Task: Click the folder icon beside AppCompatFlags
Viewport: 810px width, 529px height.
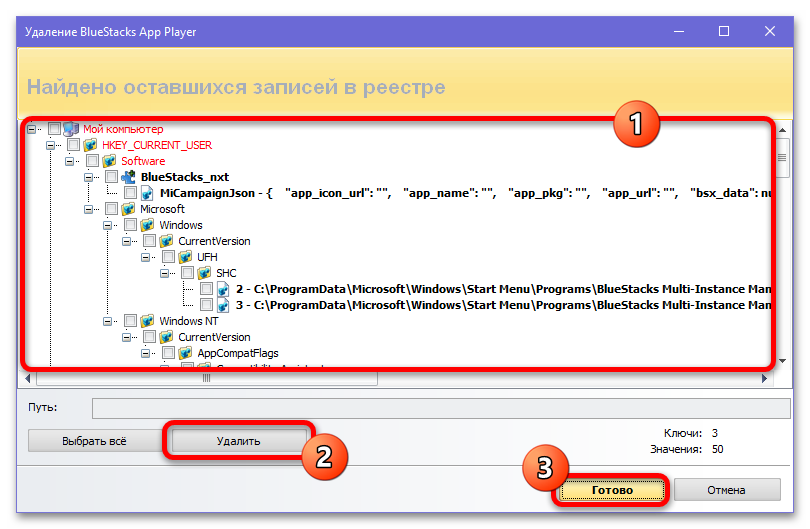Action: 185,353
